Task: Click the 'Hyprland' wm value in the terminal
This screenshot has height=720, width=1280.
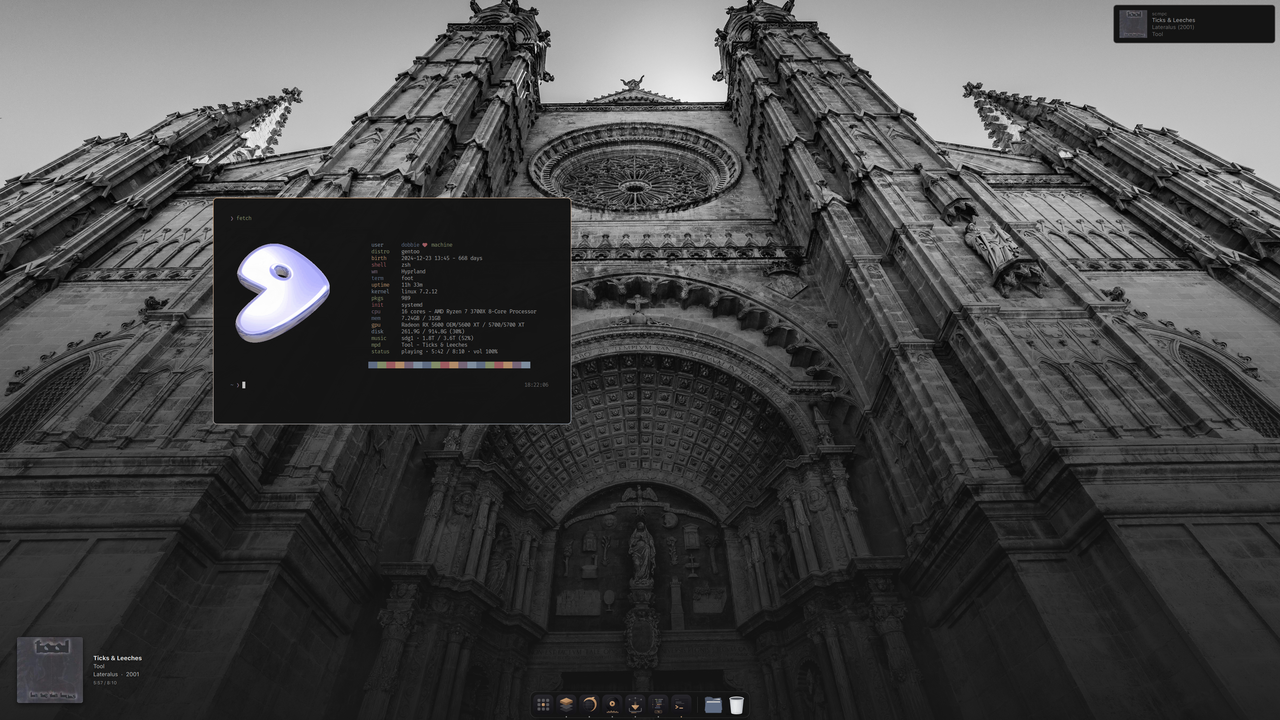Action: (413, 271)
